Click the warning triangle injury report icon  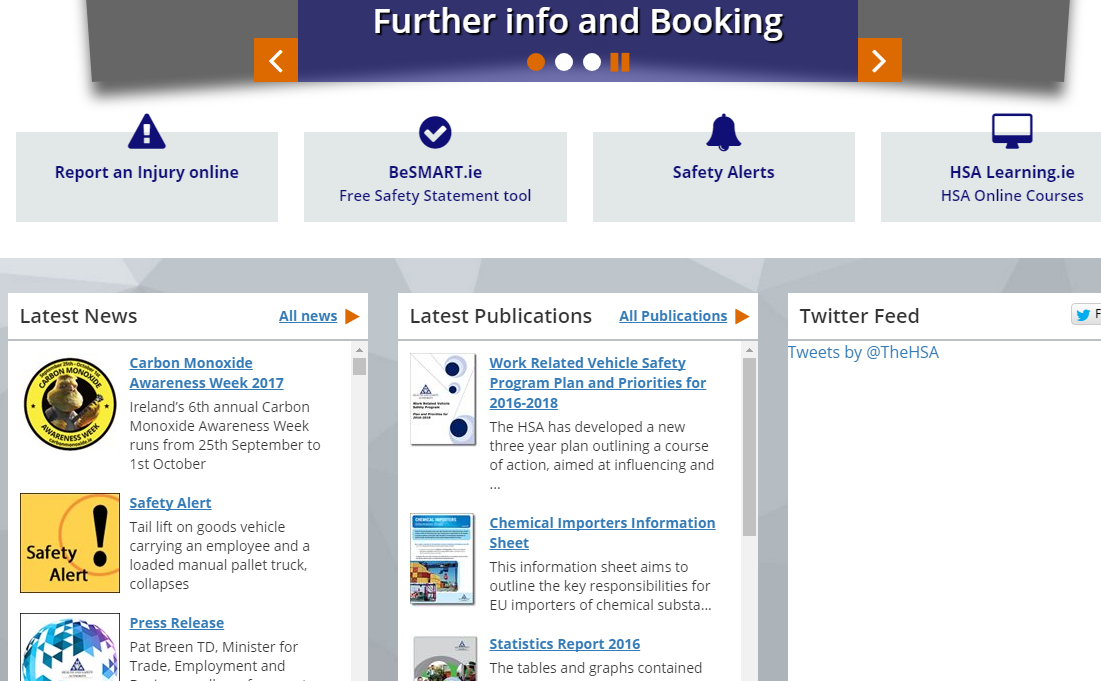coord(147,131)
